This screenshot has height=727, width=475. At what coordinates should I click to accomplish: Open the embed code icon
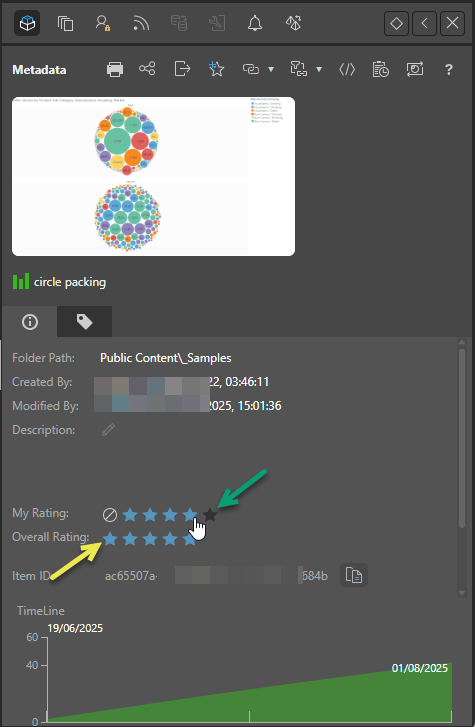pos(347,70)
